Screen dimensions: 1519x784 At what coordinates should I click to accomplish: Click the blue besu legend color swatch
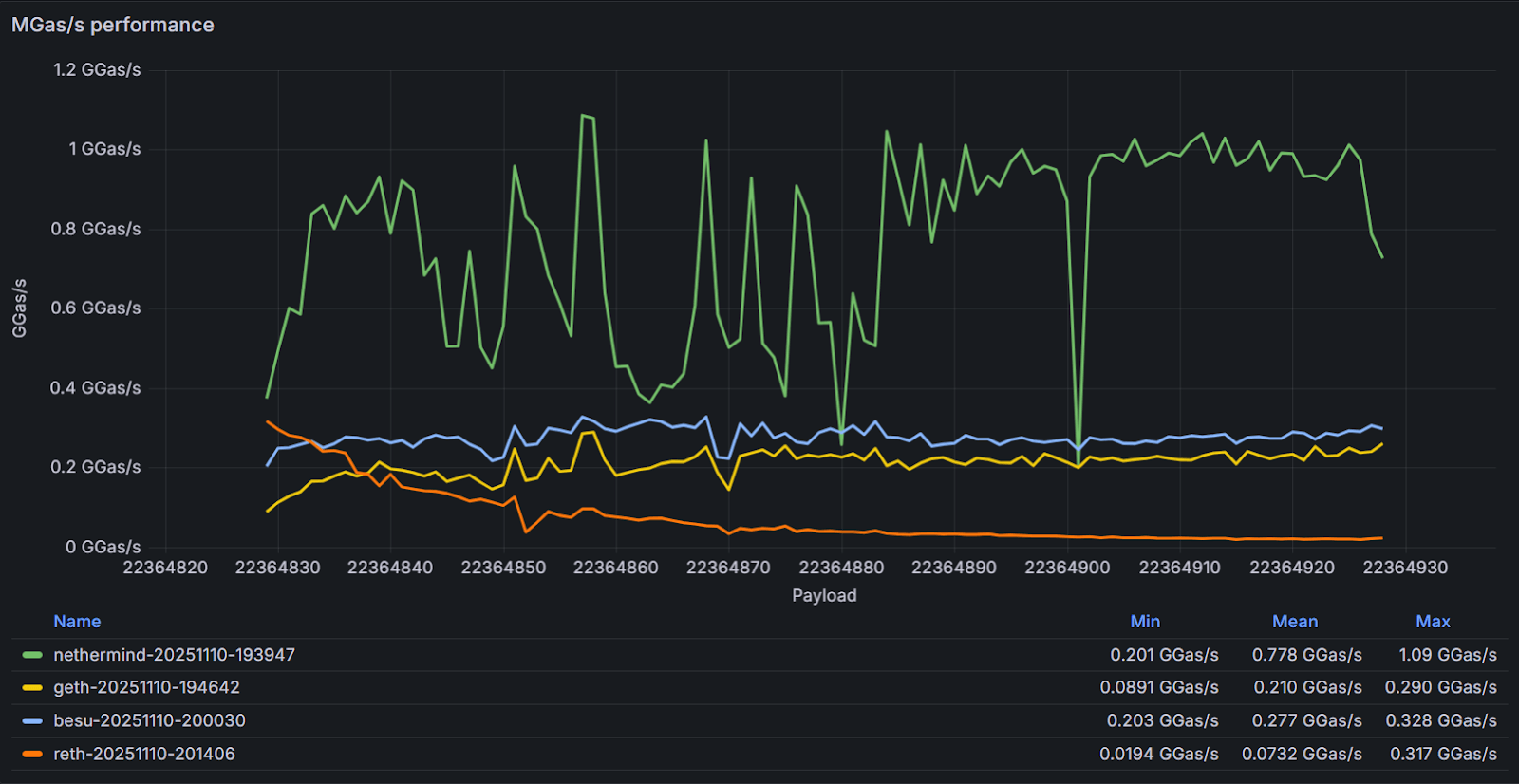(32, 720)
